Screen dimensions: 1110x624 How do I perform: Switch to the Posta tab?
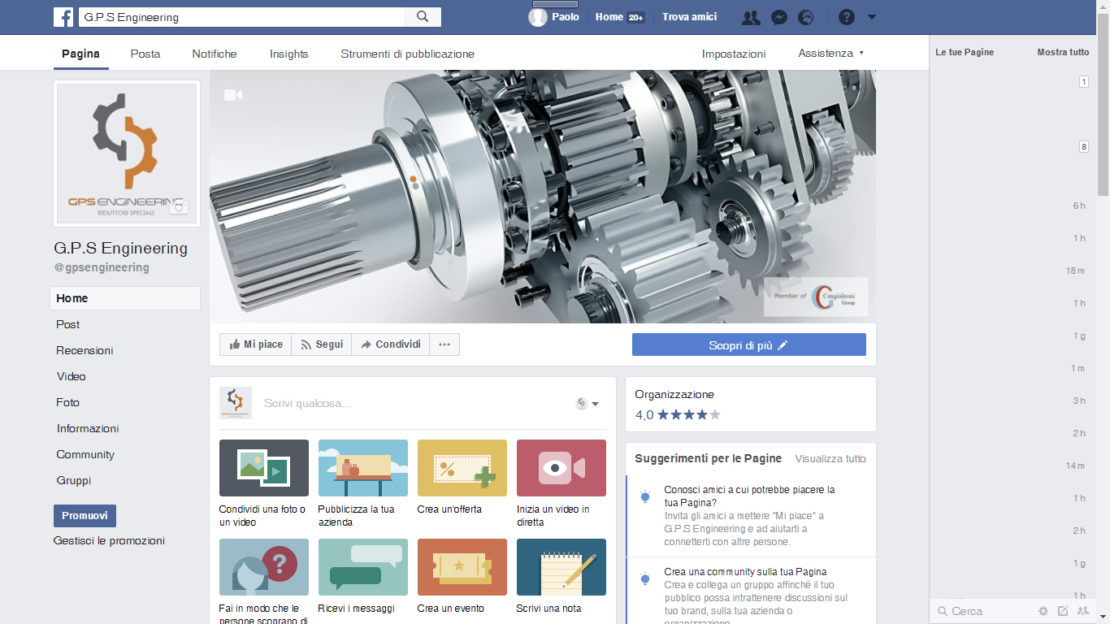pos(145,54)
